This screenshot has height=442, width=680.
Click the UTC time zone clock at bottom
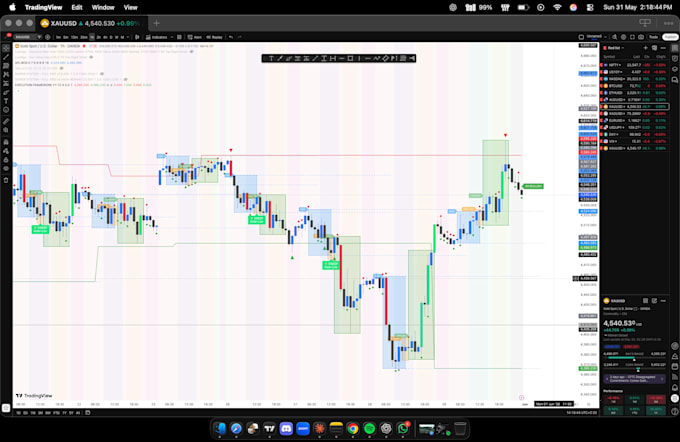[x=582, y=413]
